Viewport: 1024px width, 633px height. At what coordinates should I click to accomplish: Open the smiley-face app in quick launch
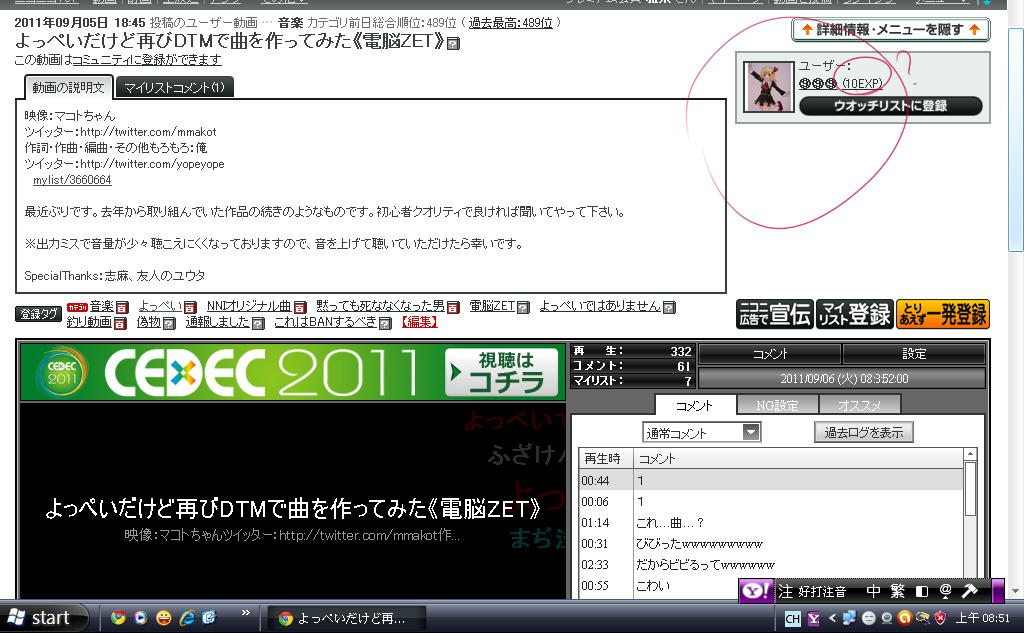163,617
